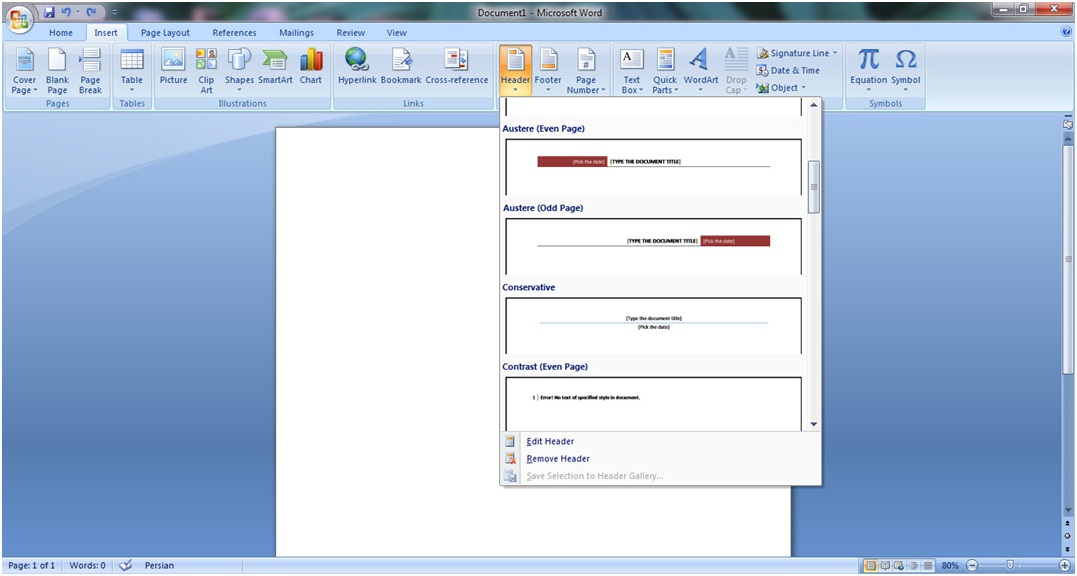Open the Shapes gallery

point(239,71)
